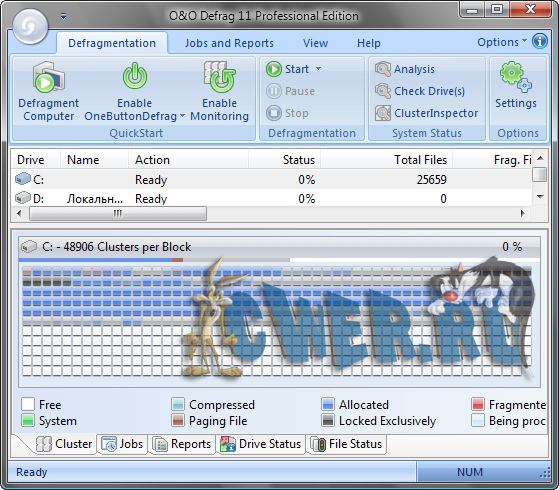Viewport: 559px width, 490px height.
Task: Switch to Jobs and Reports tab
Action: [229, 43]
